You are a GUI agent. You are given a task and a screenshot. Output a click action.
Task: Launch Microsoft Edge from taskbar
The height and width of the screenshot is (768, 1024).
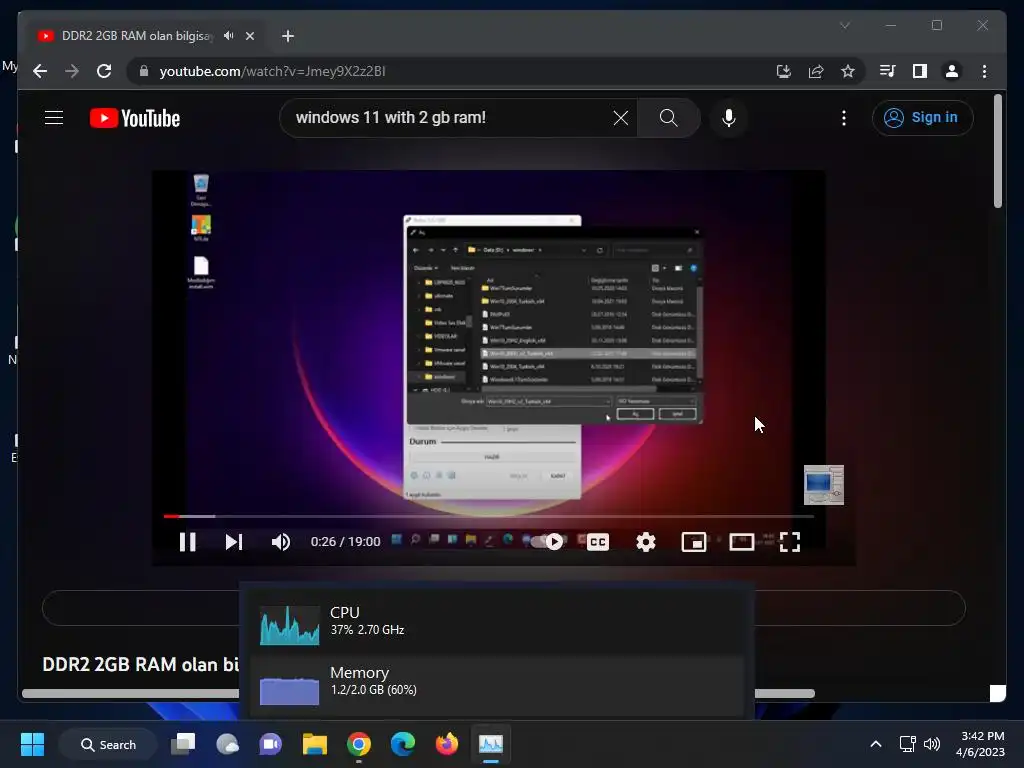(x=402, y=744)
